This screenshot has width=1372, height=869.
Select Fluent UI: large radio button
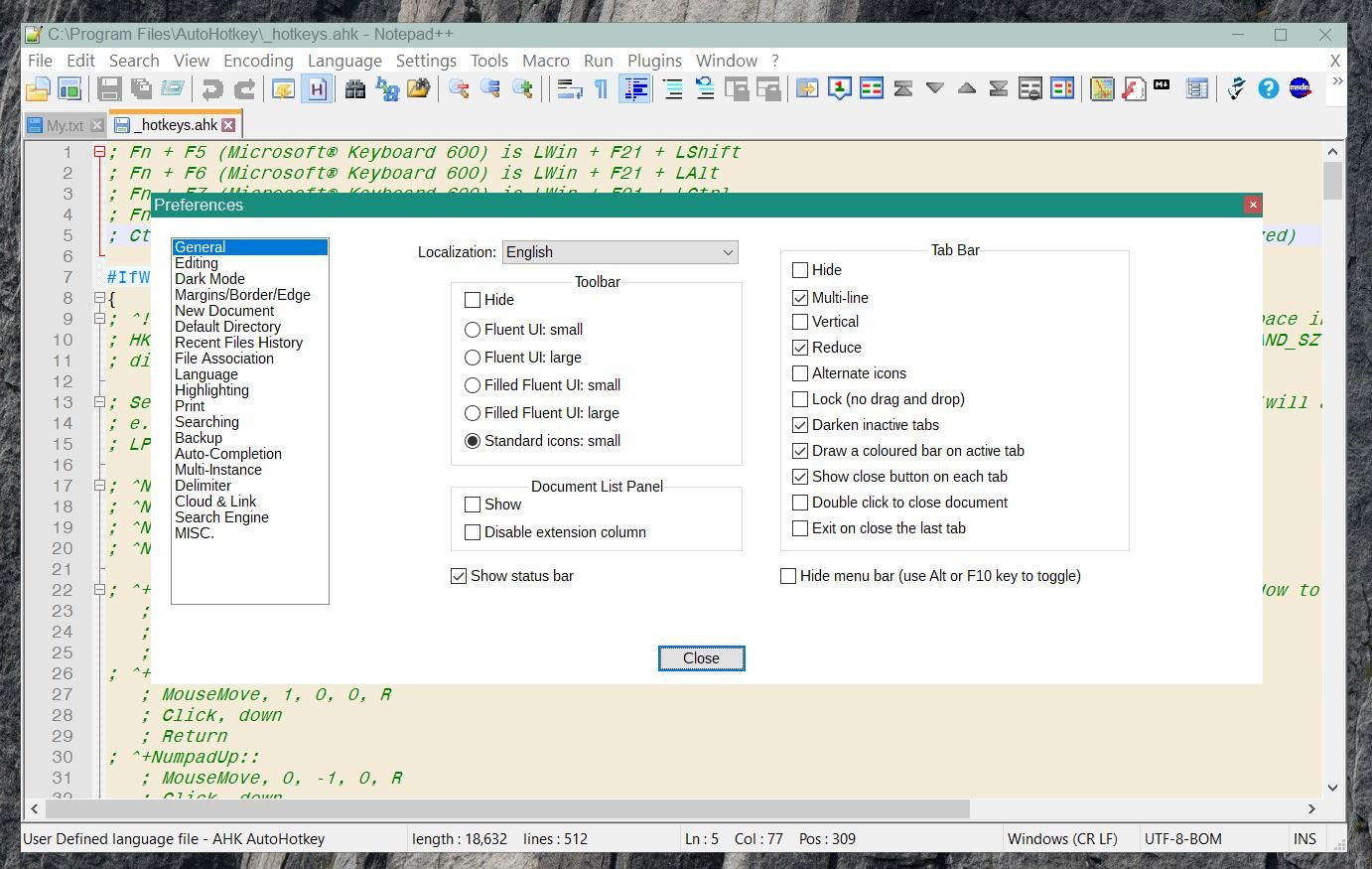tap(473, 358)
